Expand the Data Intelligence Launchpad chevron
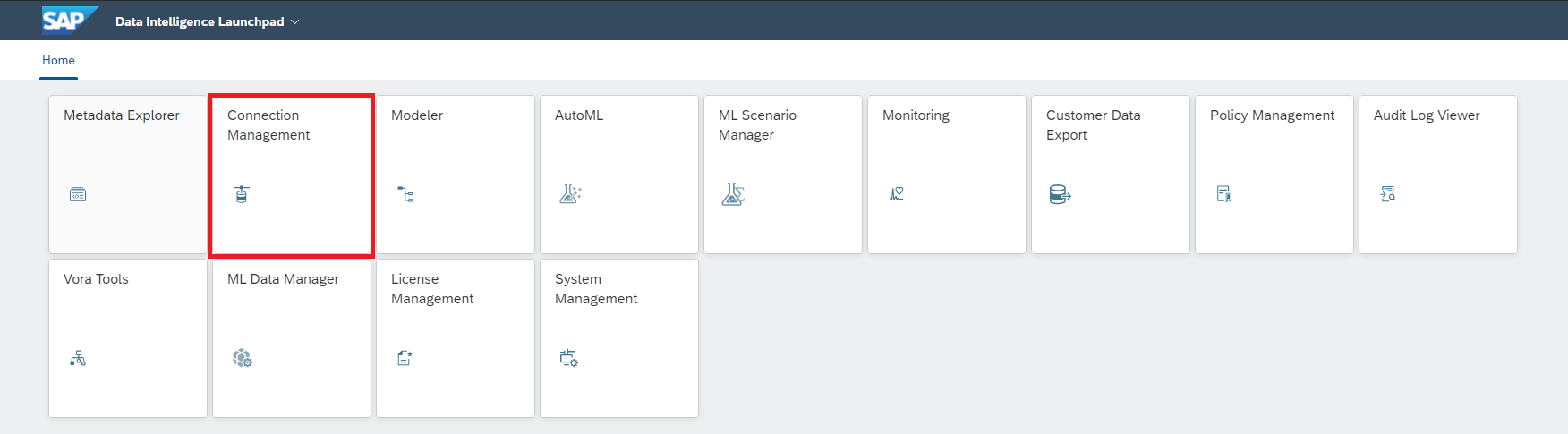The image size is (1568, 434). [295, 21]
